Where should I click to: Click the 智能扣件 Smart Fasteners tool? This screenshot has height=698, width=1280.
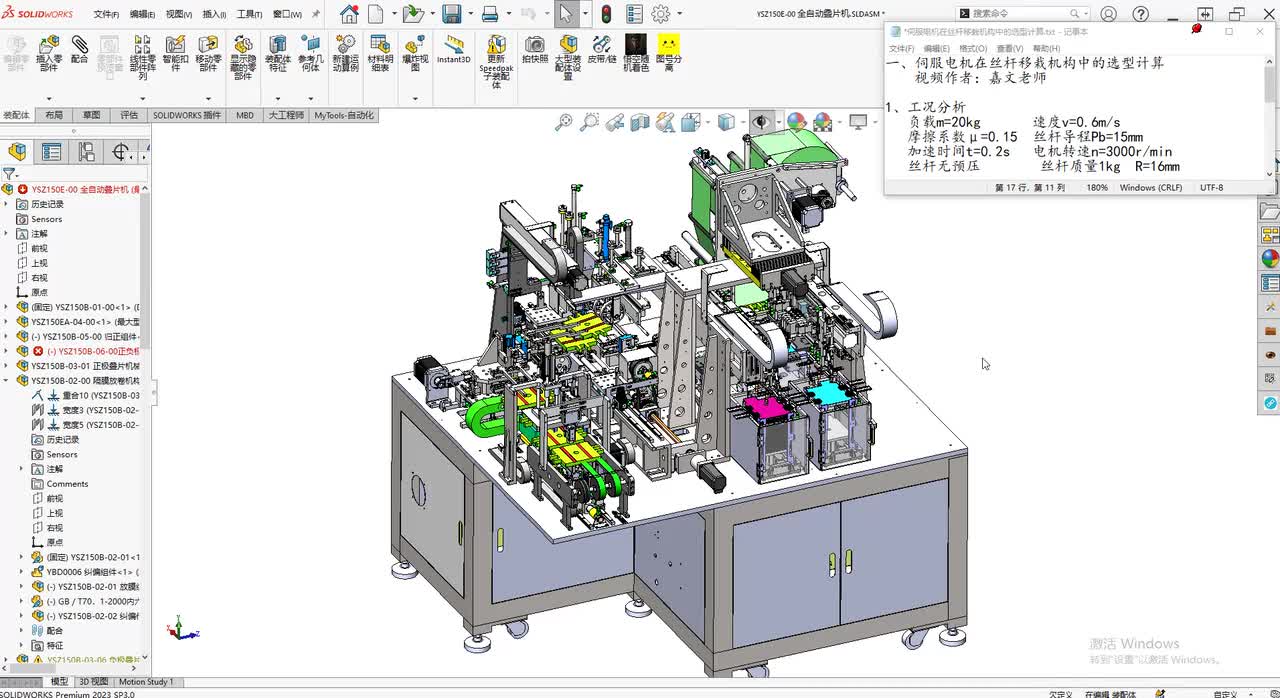pyautogui.click(x=175, y=54)
